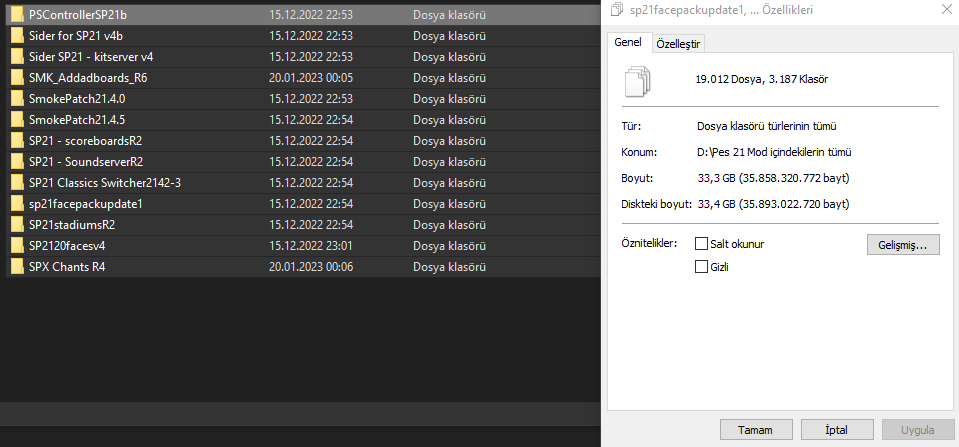Close the Özellikleri properties dialog

click(x=946, y=7)
